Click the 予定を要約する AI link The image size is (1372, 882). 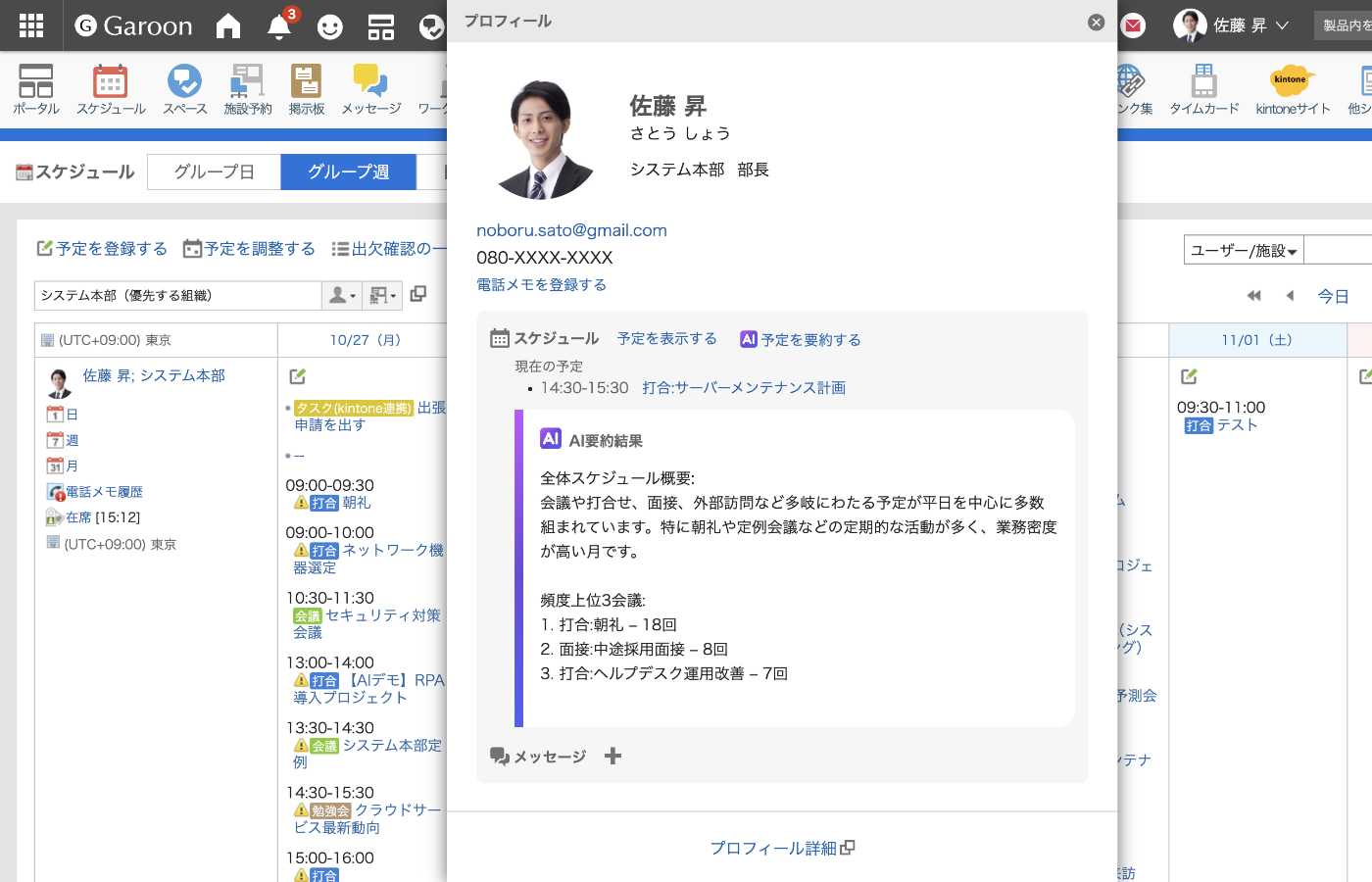coord(801,340)
